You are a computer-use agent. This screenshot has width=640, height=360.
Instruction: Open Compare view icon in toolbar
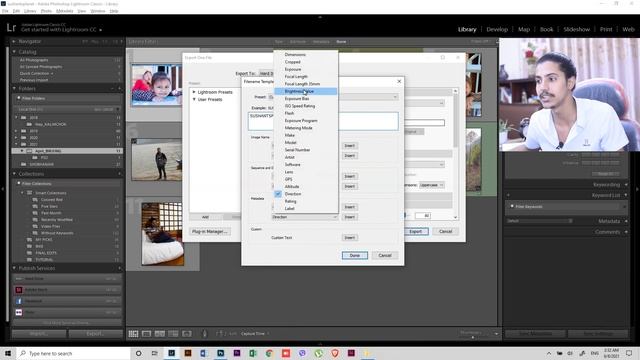pyautogui.click(x=160, y=333)
